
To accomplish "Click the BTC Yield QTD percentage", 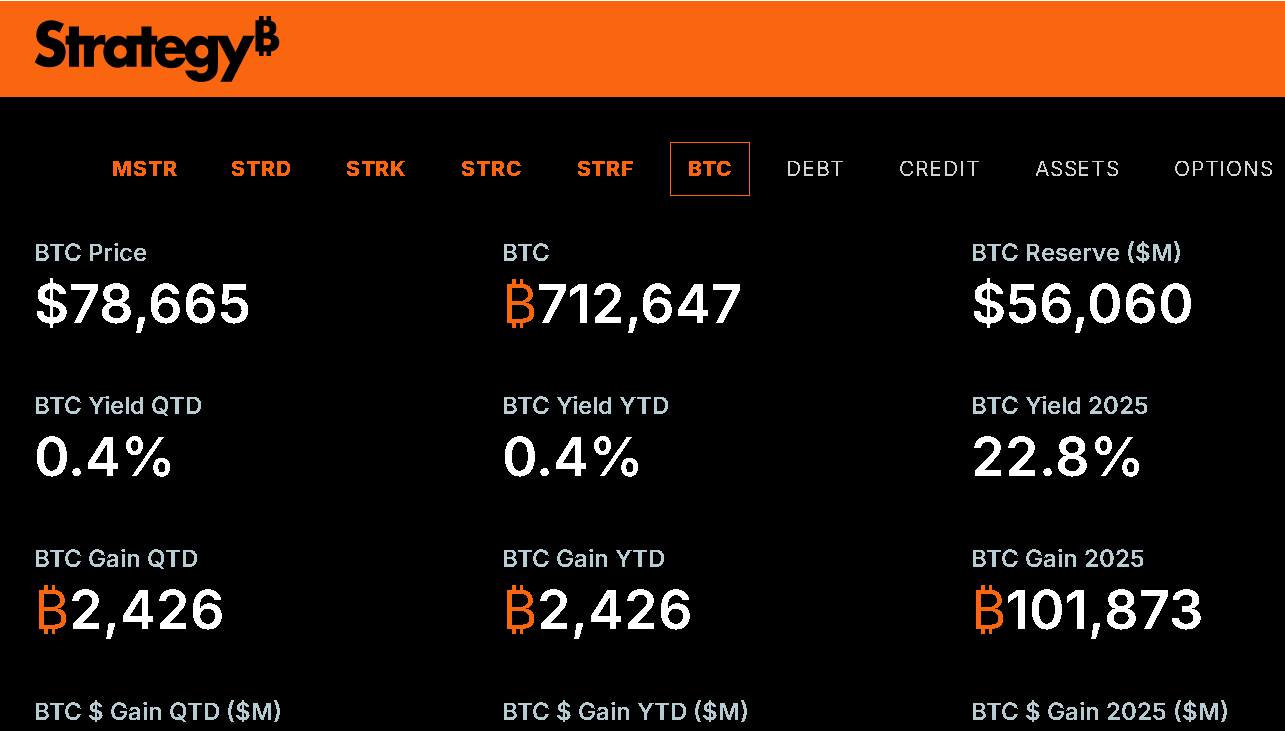I will (x=104, y=457).
